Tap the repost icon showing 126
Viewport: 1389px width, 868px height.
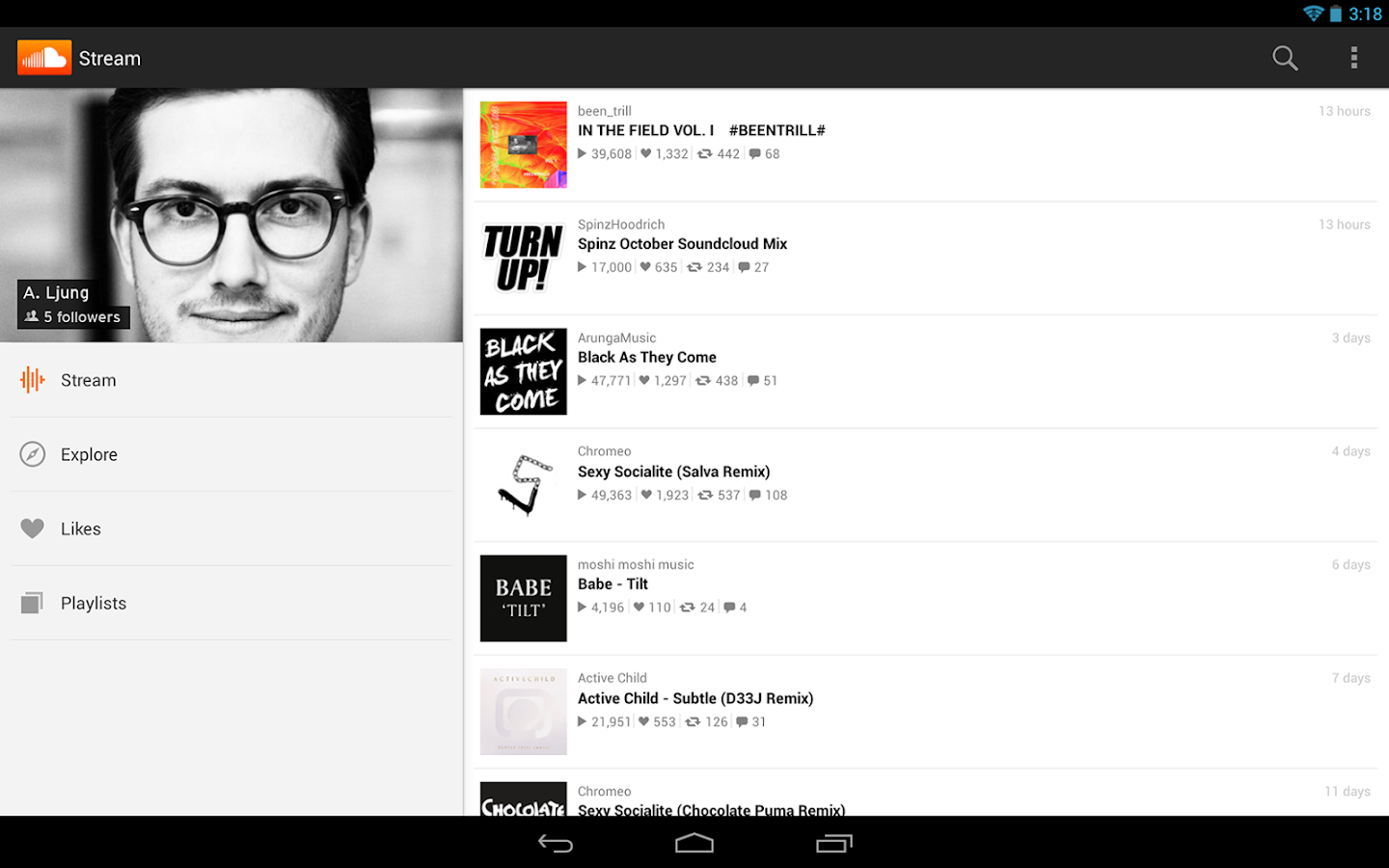(693, 721)
